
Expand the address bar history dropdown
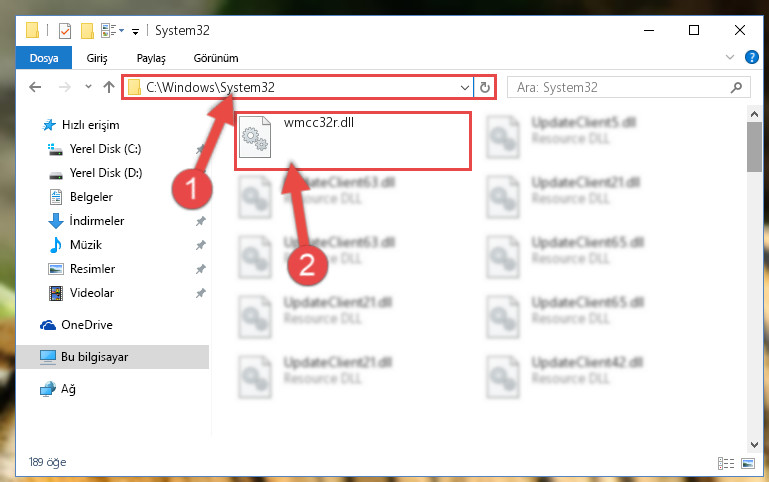(x=464, y=88)
